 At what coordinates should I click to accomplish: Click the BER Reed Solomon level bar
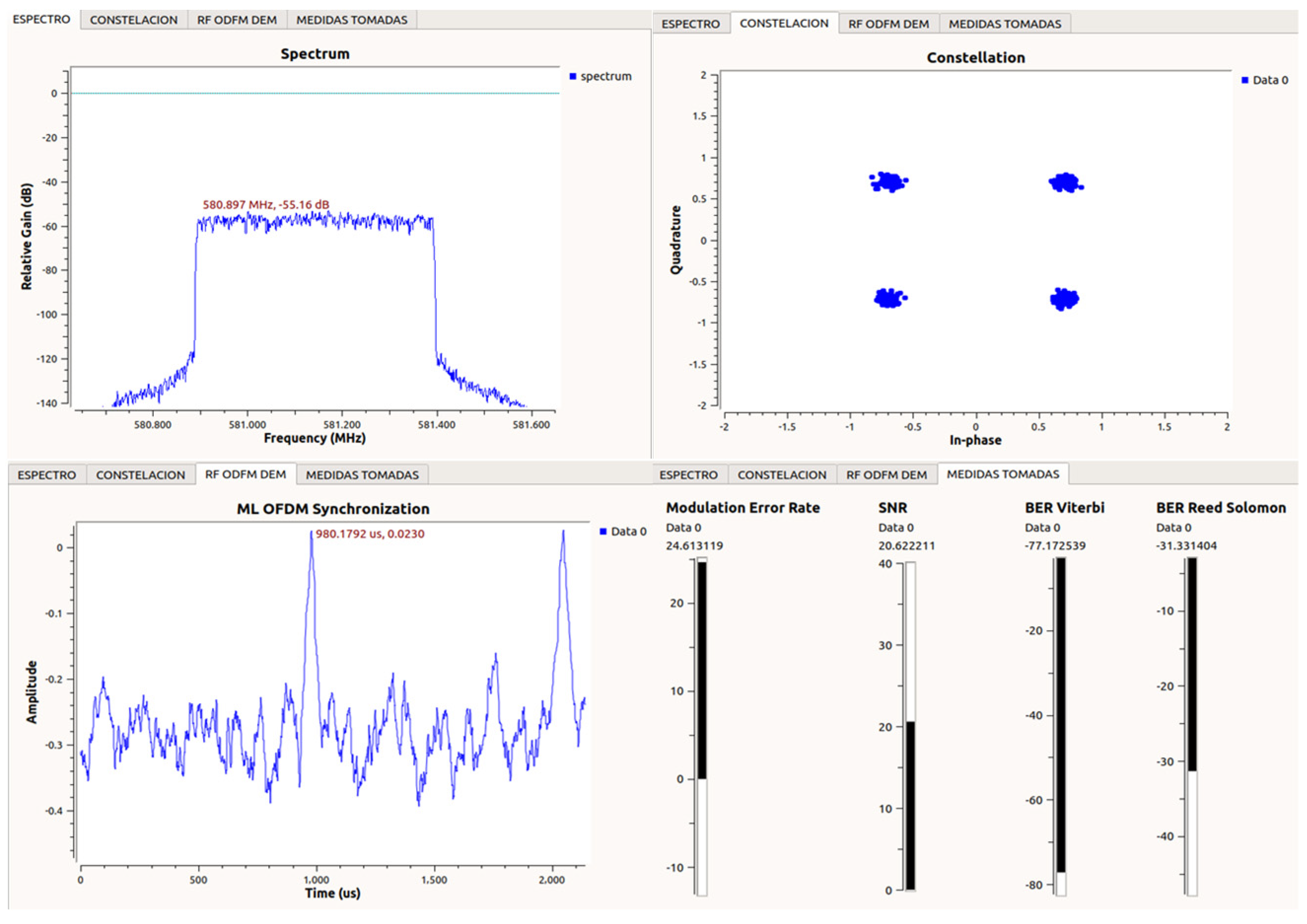pyautogui.click(x=1192, y=726)
